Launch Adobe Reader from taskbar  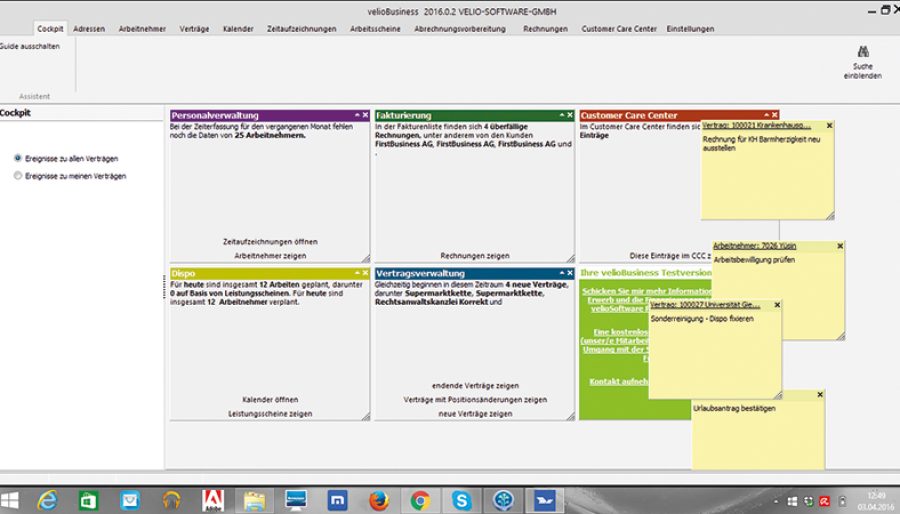213,501
